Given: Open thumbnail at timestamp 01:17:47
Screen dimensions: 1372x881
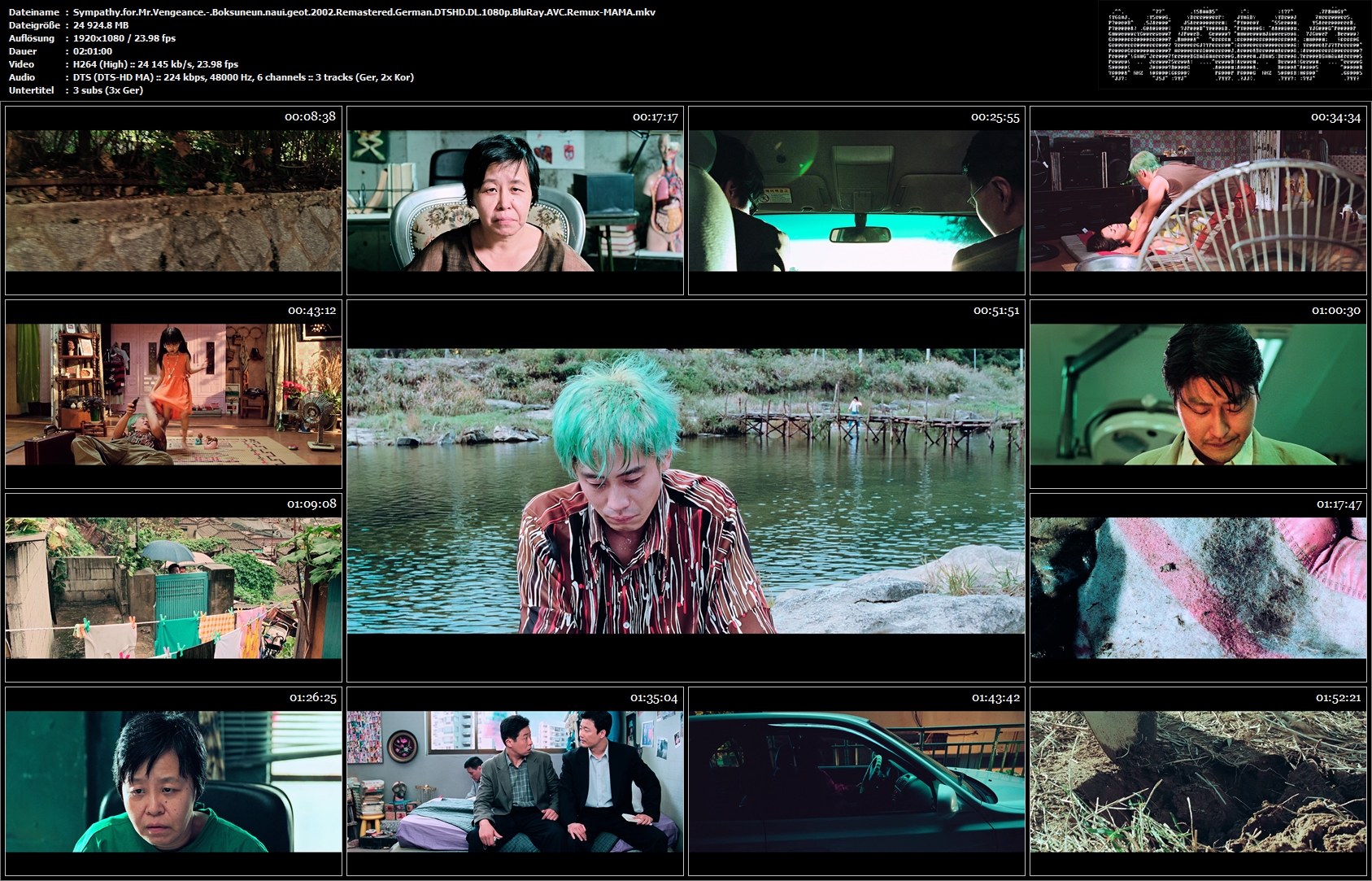Looking at the screenshot, I should pyautogui.click(x=1198, y=587).
